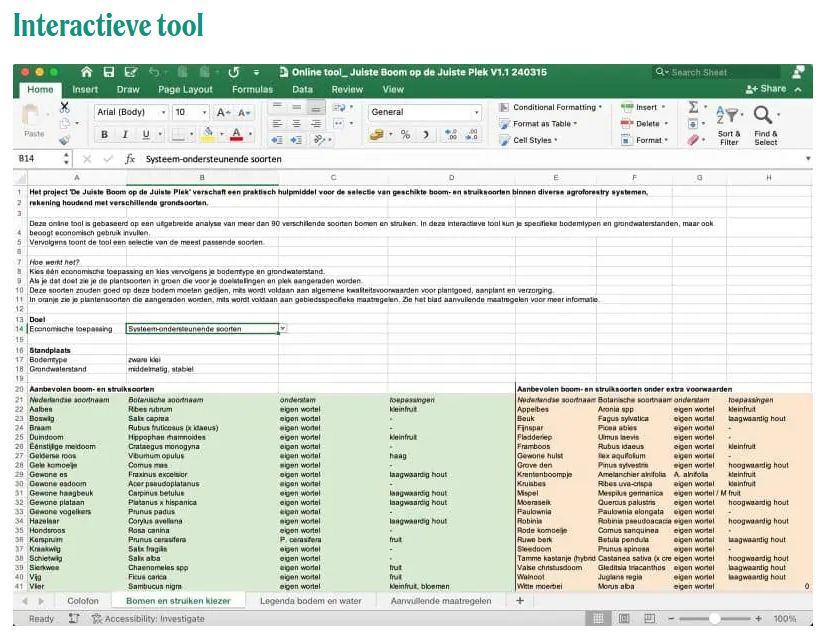Click the Redo arrow in the title bar
The height and width of the screenshot is (640, 828).
[233, 72]
